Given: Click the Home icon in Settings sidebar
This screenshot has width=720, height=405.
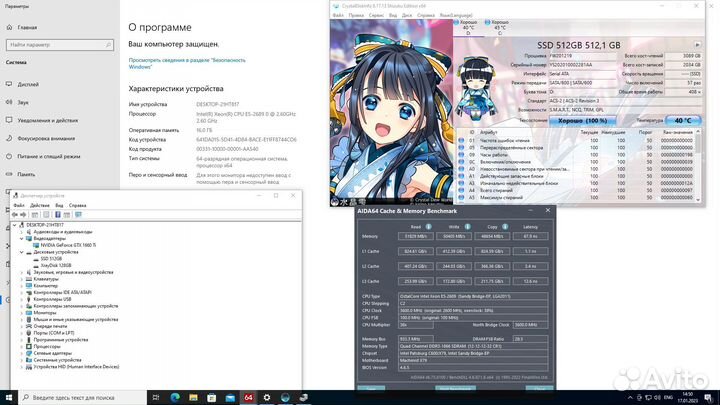Looking at the screenshot, I should [9, 28].
